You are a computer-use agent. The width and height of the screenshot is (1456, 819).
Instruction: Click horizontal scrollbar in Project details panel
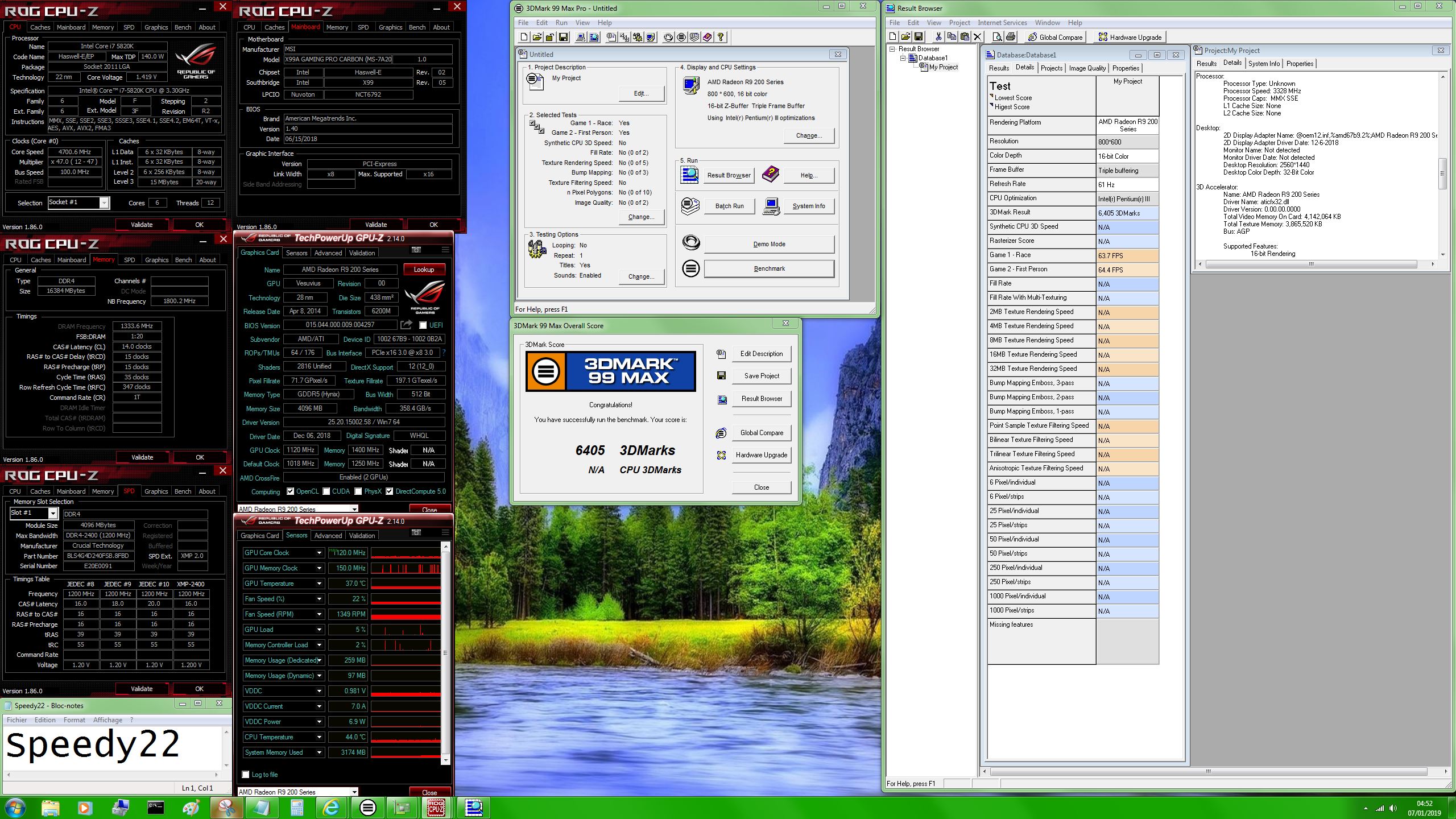click(1316, 264)
